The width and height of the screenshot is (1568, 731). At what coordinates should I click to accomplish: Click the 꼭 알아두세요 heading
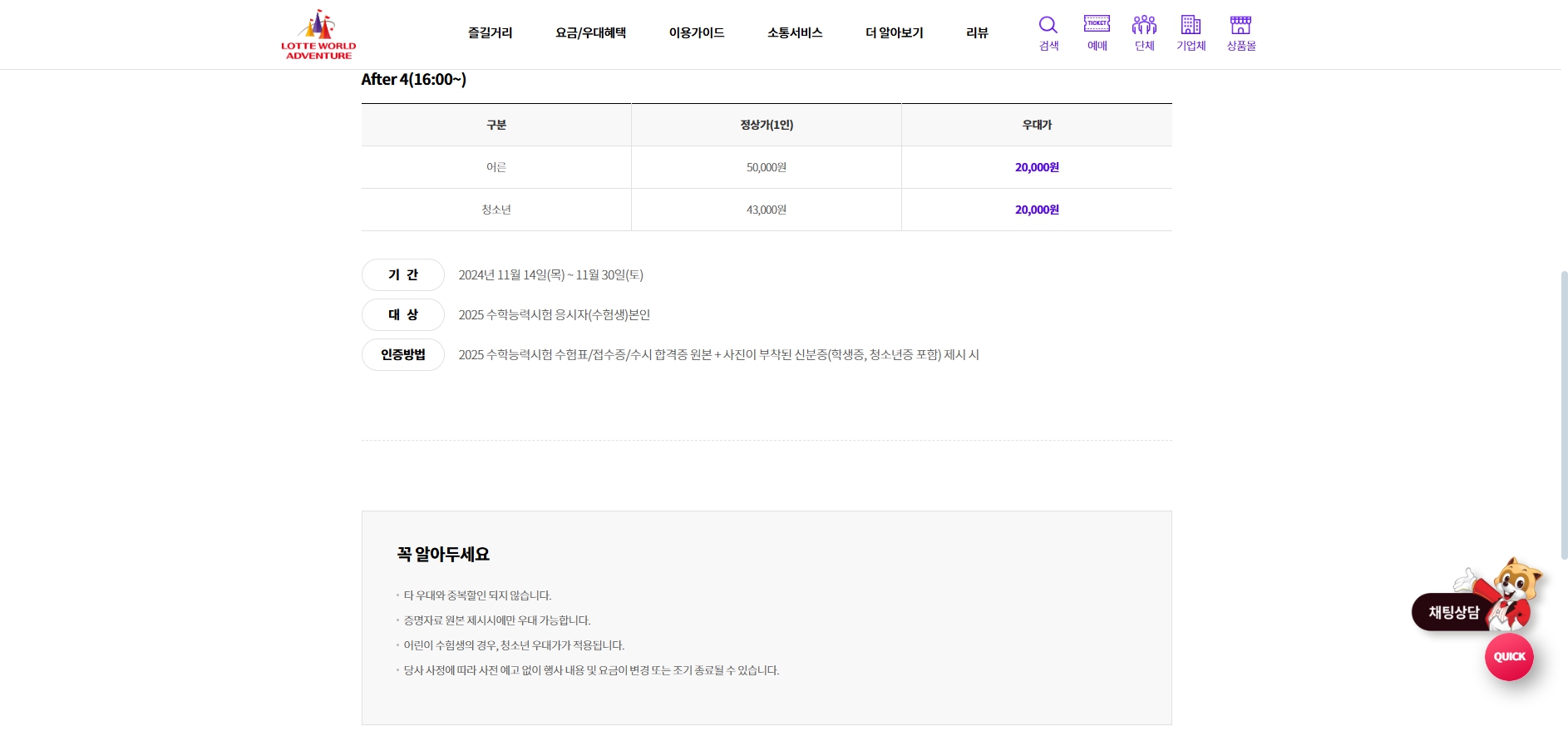point(443,554)
